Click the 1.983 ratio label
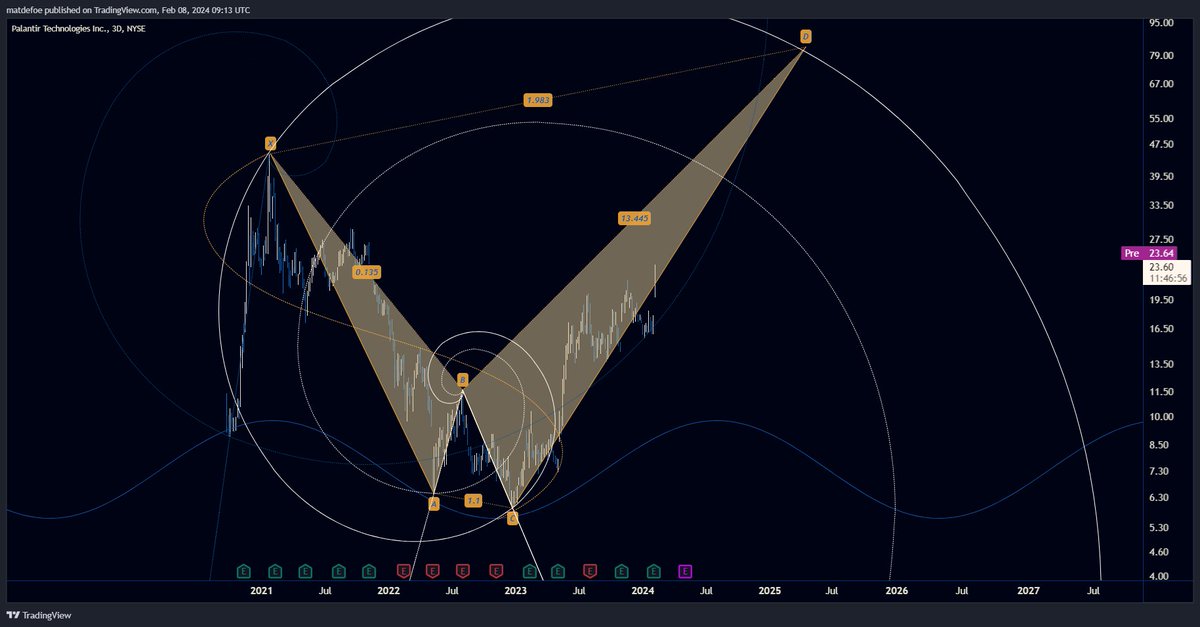 (538, 100)
